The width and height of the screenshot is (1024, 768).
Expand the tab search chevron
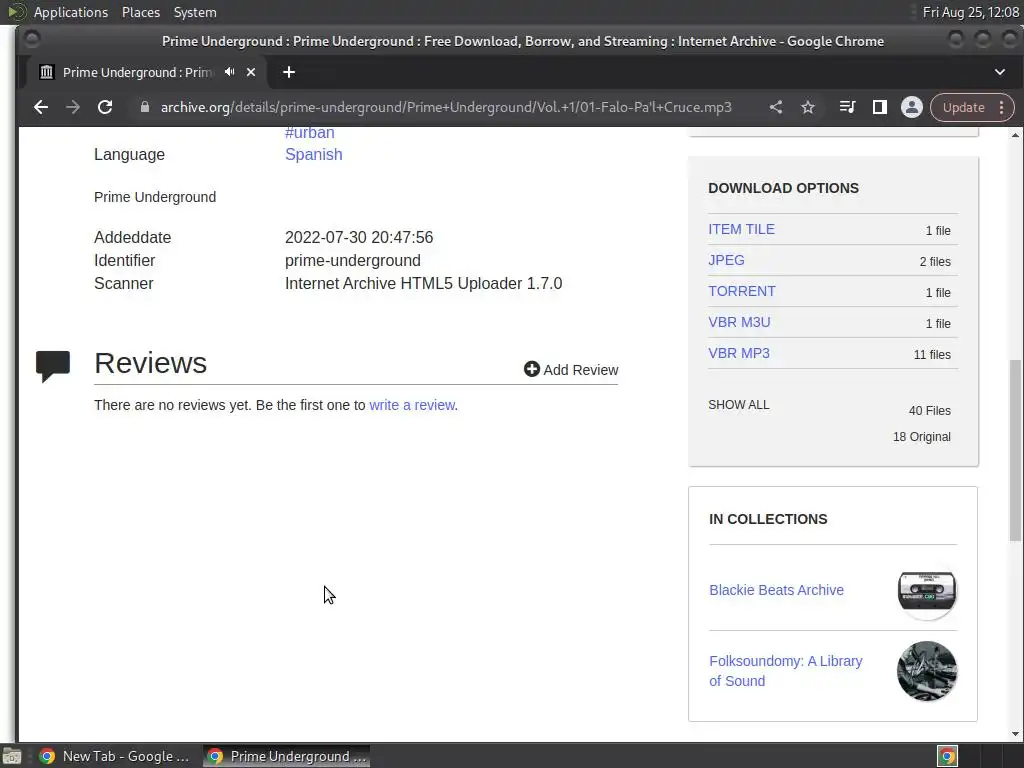point(1000,72)
